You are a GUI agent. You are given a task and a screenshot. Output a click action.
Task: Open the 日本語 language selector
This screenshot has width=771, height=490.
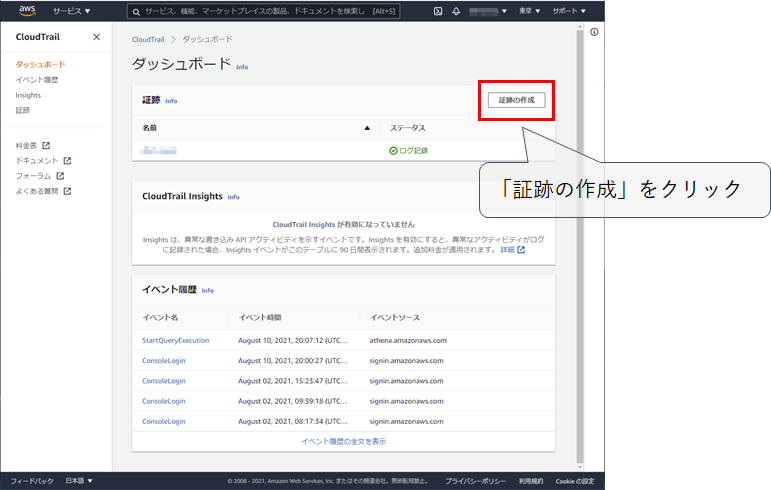(x=79, y=481)
